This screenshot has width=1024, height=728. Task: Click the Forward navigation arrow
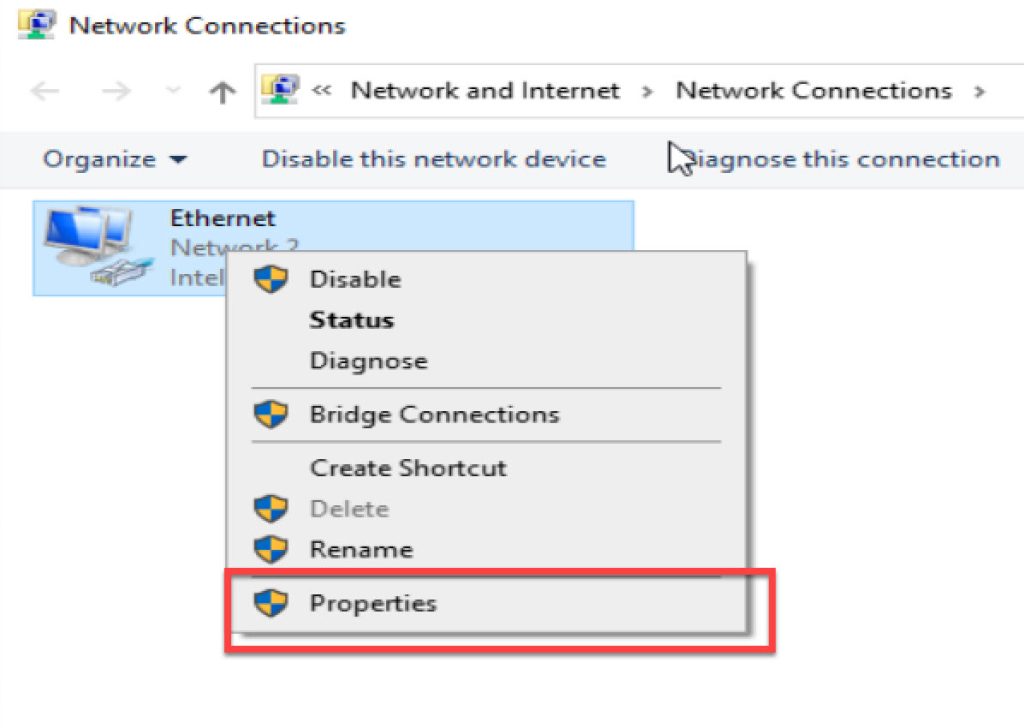(x=116, y=91)
